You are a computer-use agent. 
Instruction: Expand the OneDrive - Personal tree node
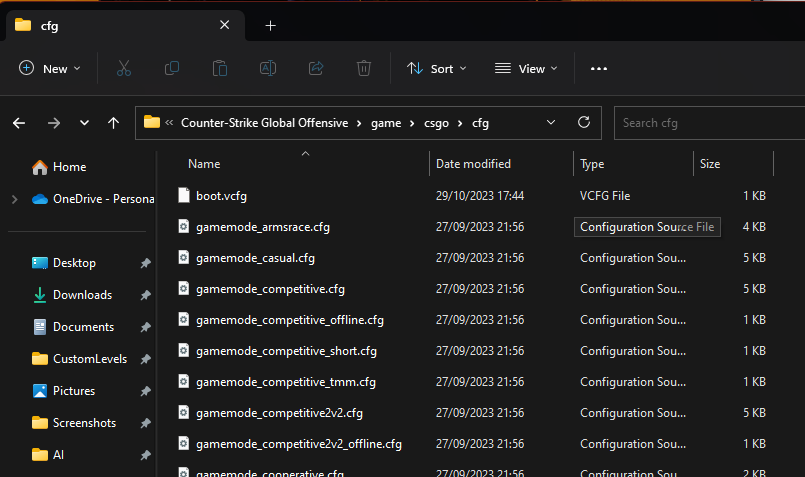[x=14, y=199]
